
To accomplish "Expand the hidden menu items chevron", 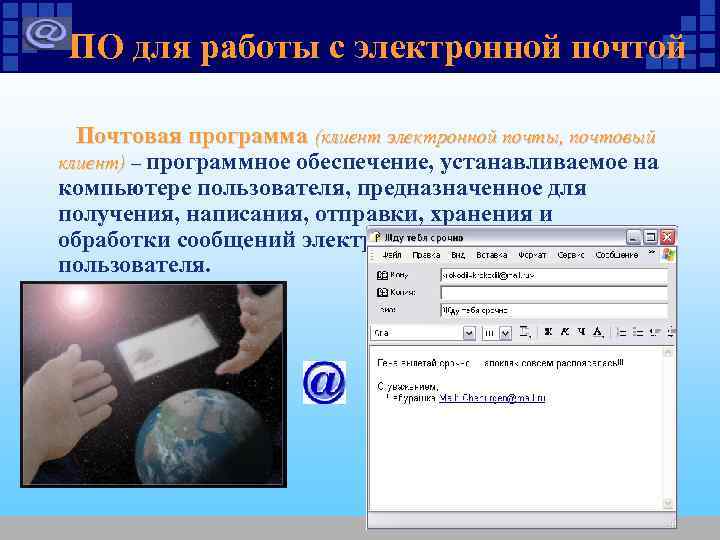I will (x=651, y=253).
